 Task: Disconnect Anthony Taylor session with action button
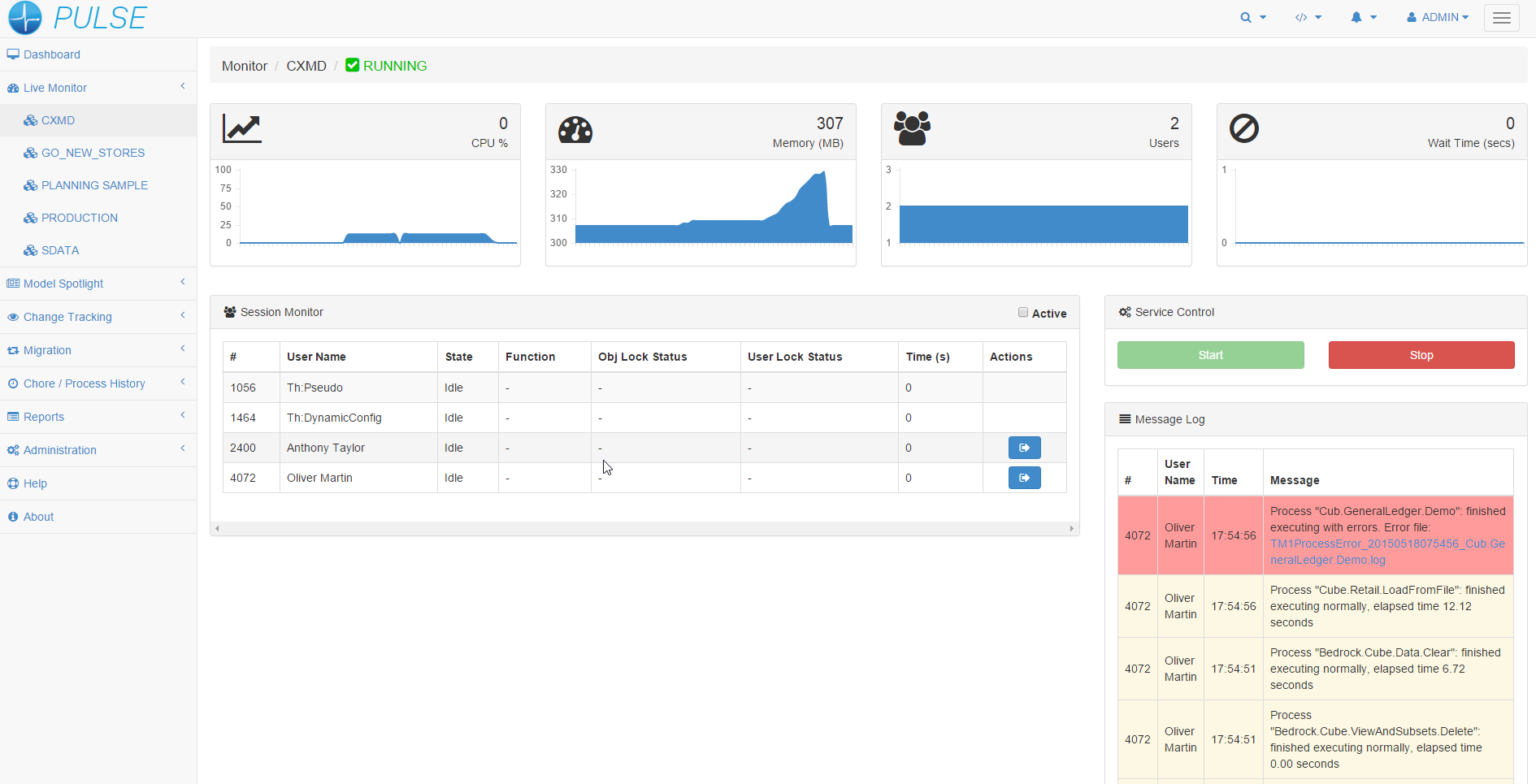point(1024,448)
